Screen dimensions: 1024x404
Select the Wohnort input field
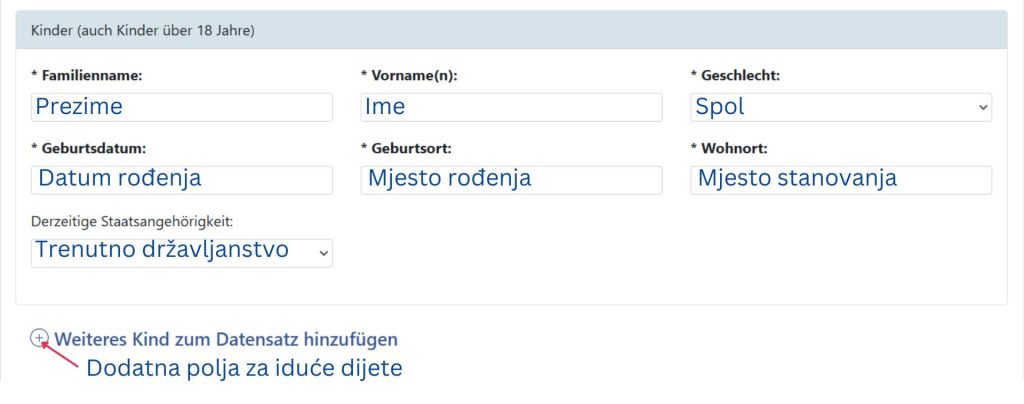840,180
